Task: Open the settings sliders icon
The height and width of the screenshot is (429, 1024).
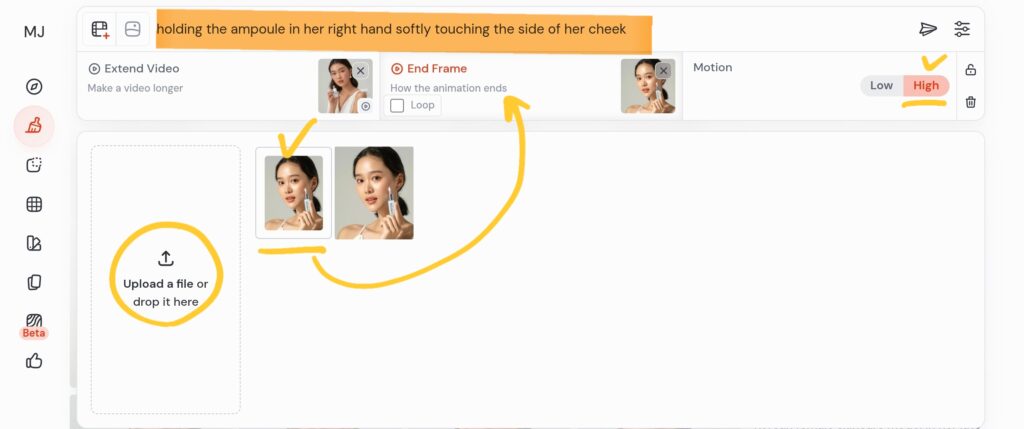Action: click(962, 29)
